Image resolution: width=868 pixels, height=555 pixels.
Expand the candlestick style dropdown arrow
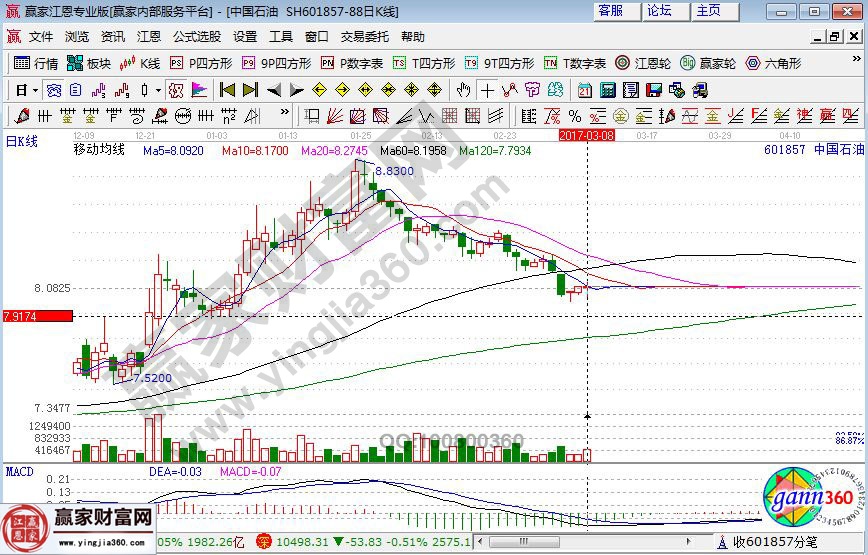[158, 89]
